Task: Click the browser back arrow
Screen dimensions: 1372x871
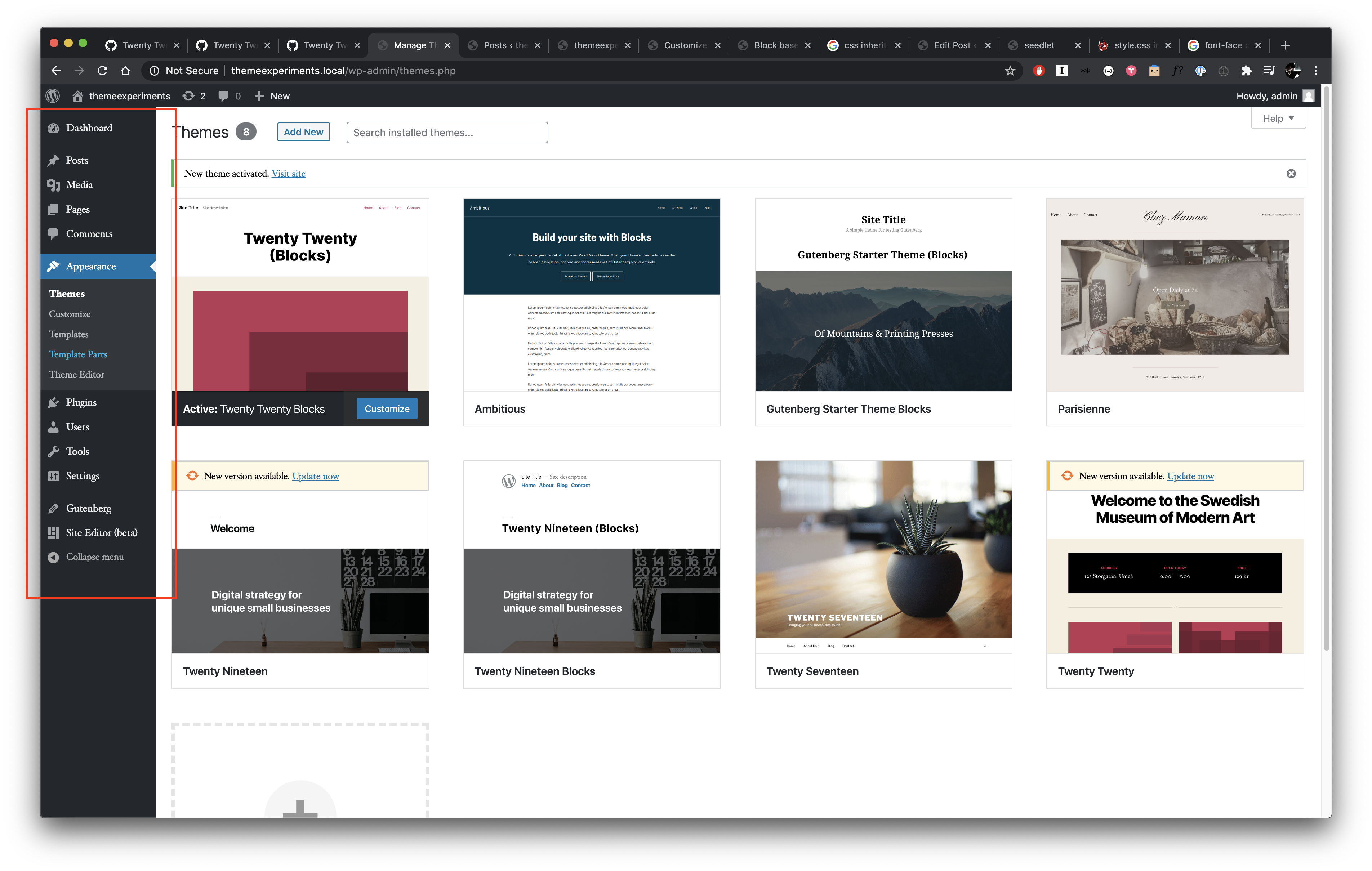Action: pos(56,71)
